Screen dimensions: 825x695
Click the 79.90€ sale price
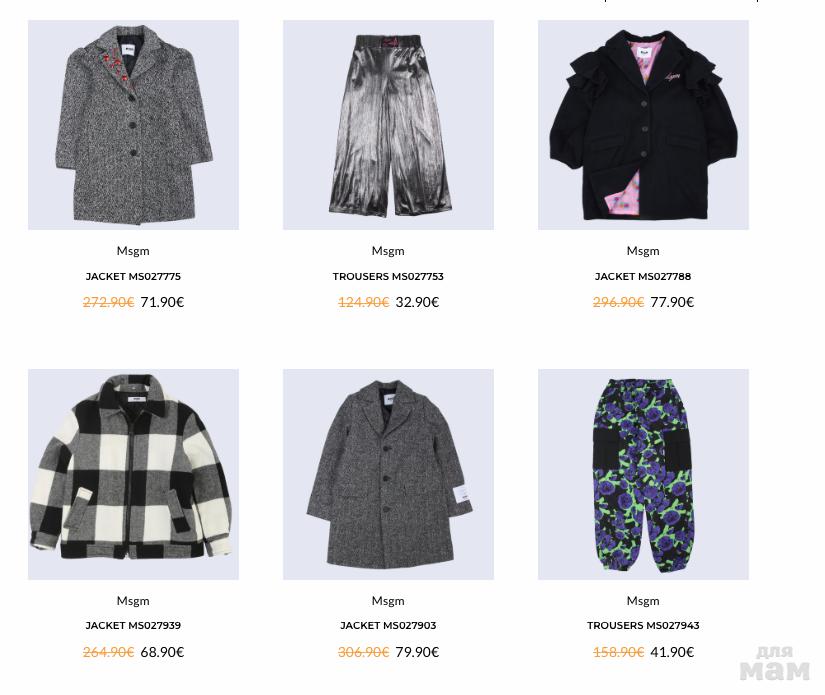417,652
